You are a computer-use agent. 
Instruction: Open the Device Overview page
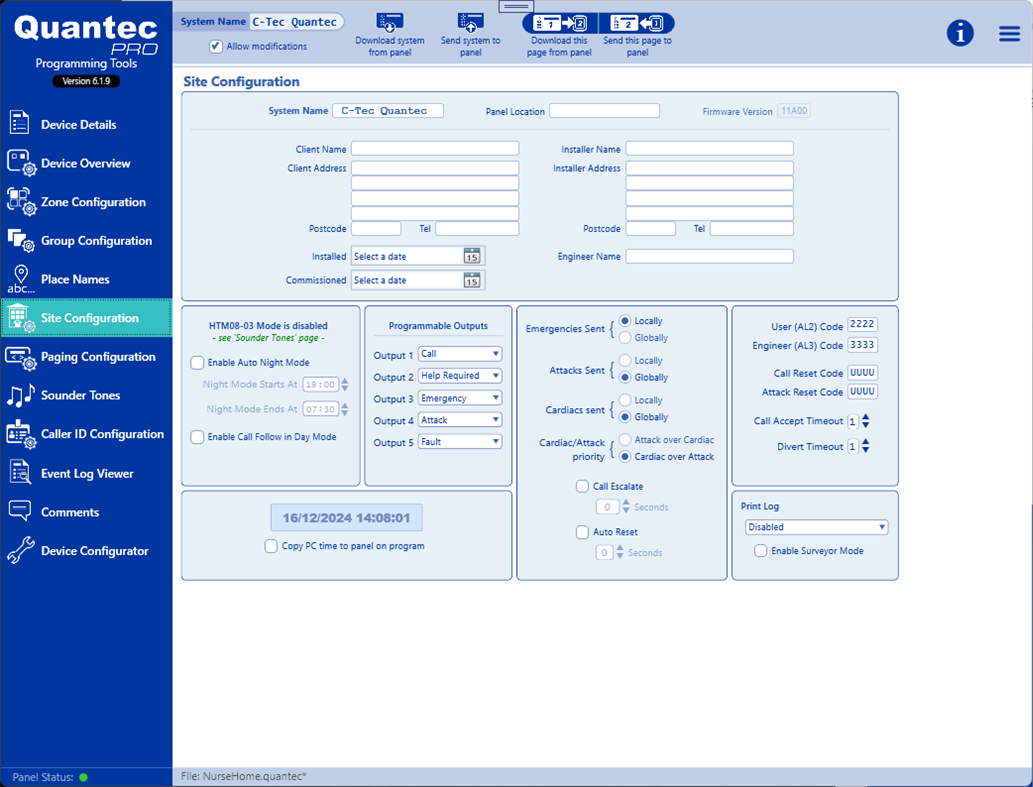[86, 163]
